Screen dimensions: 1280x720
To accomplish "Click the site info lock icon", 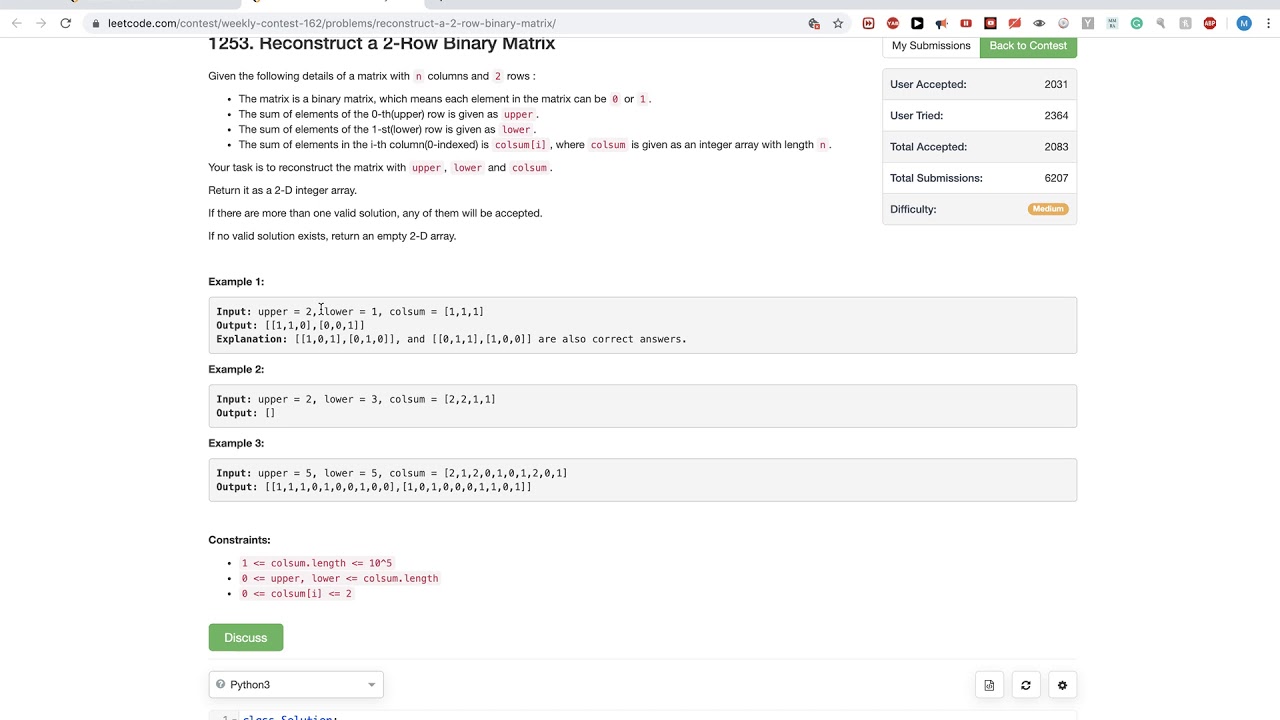I will click(x=96, y=23).
